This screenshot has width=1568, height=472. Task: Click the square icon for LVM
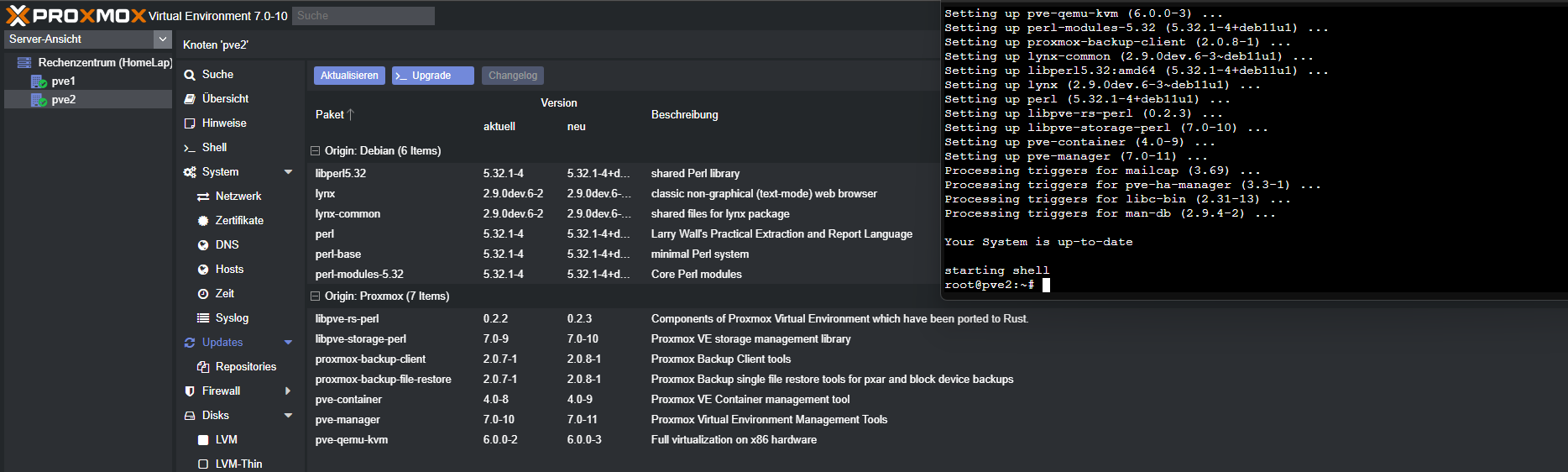(203, 440)
